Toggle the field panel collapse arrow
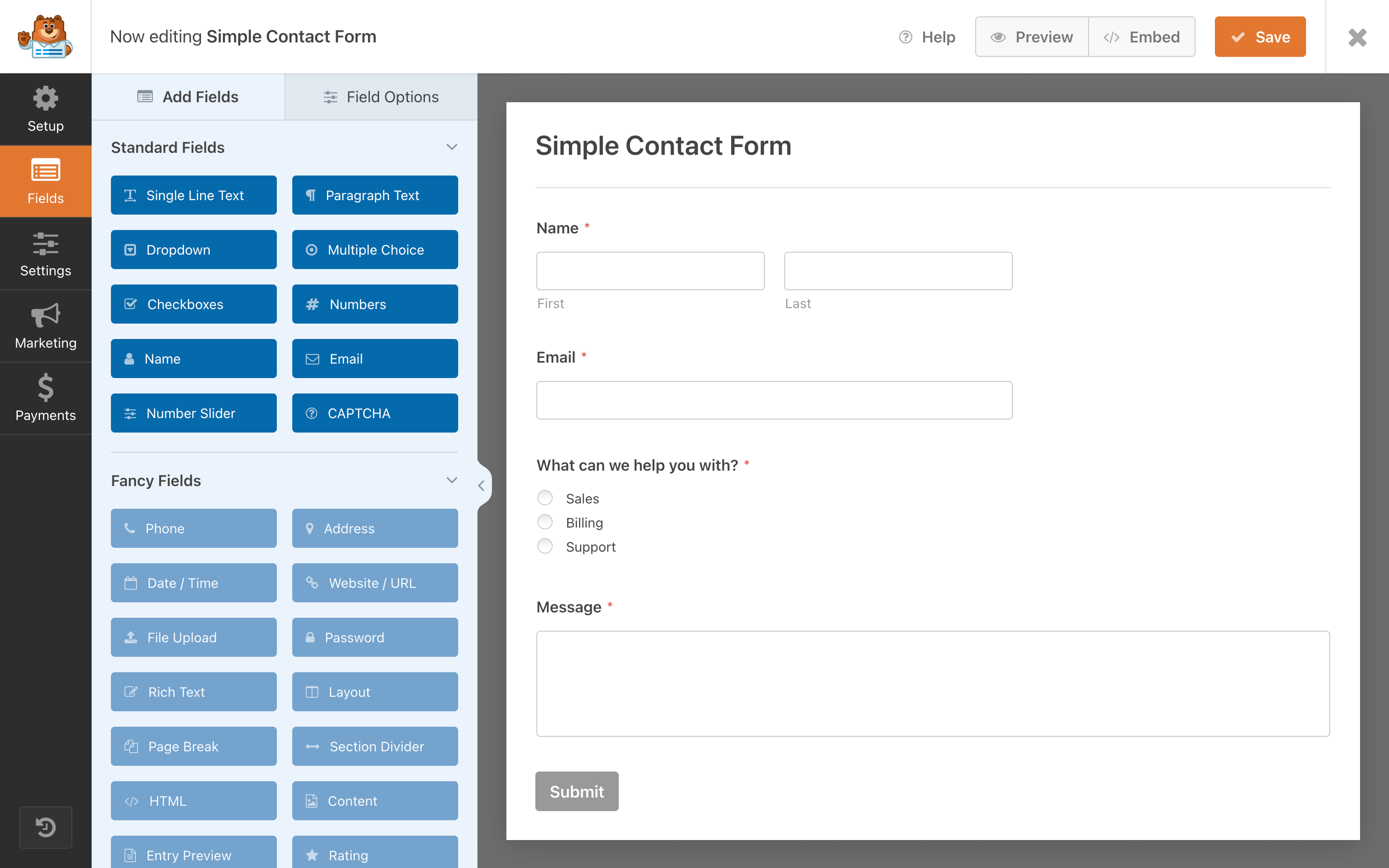Screen dimensions: 1389x868 (481, 485)
